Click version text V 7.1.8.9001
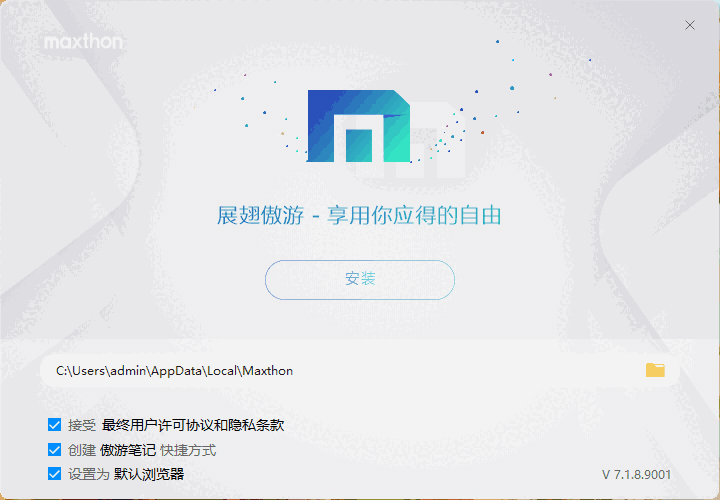 point(636,474)
